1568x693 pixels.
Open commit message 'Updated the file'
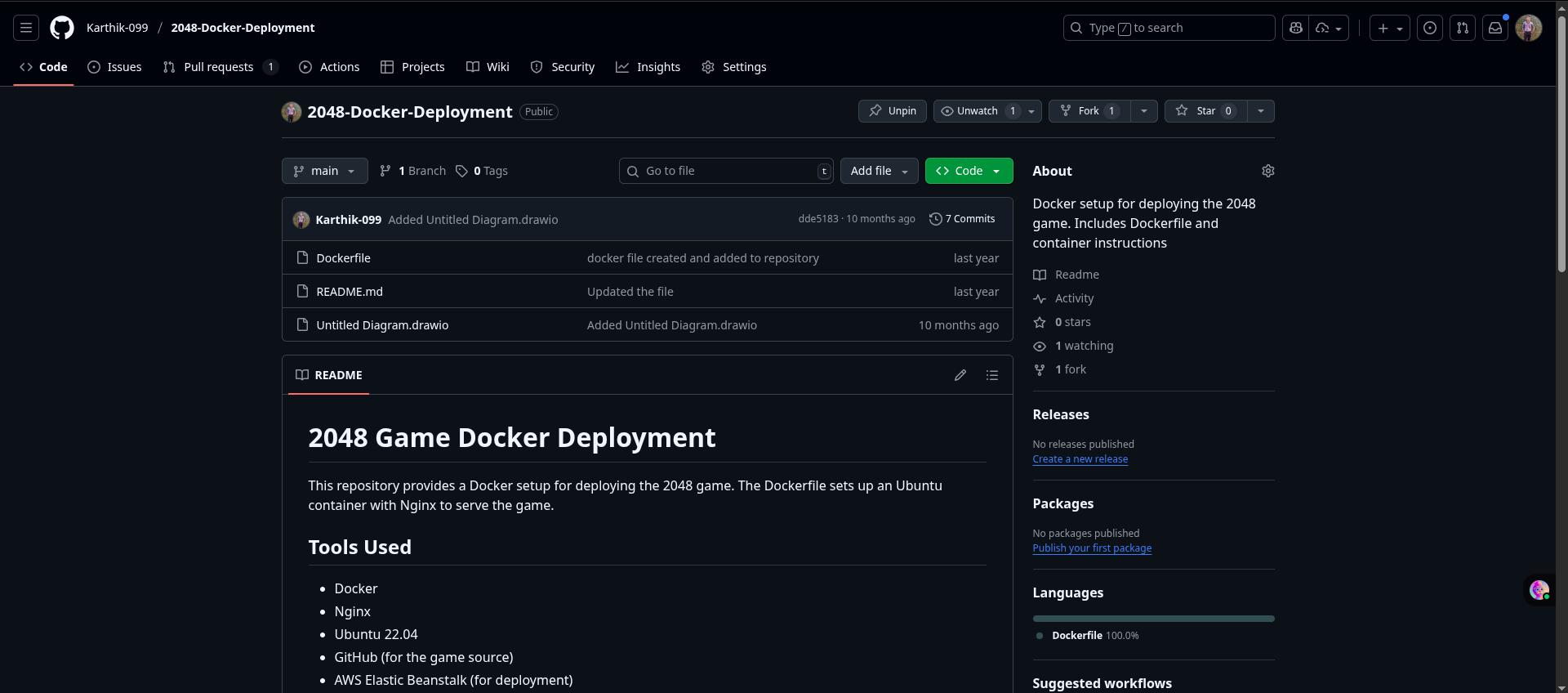coord(630,292)
